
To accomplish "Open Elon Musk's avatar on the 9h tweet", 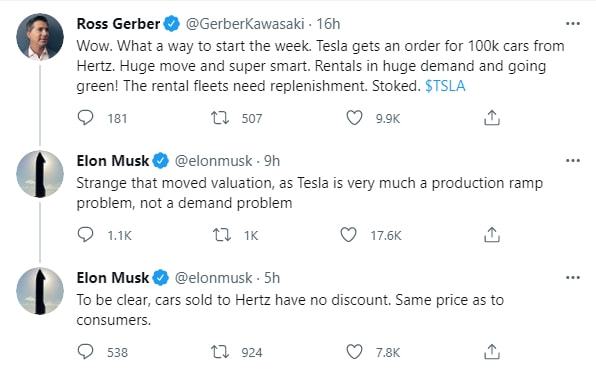I will [40, 174].
